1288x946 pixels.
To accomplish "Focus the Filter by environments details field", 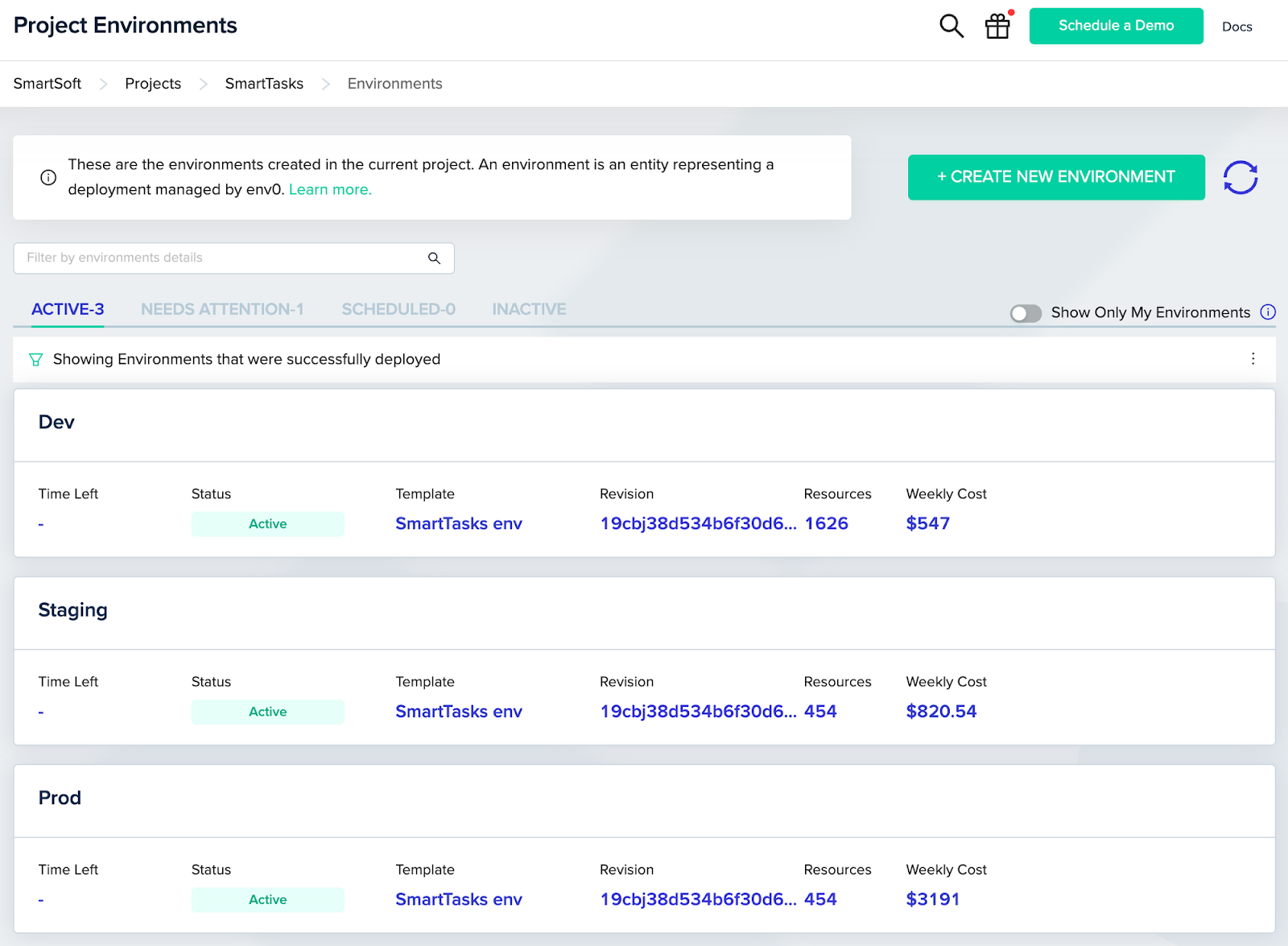I will coord(233,258).
